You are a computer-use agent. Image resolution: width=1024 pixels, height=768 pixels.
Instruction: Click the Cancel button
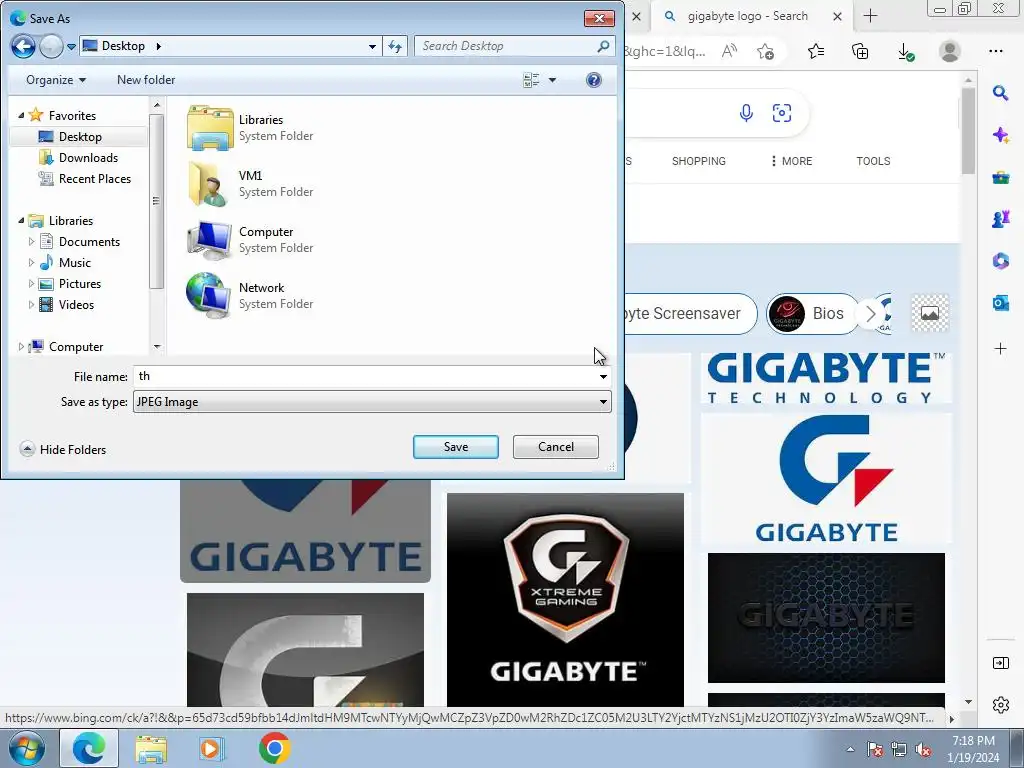(556, 447)
